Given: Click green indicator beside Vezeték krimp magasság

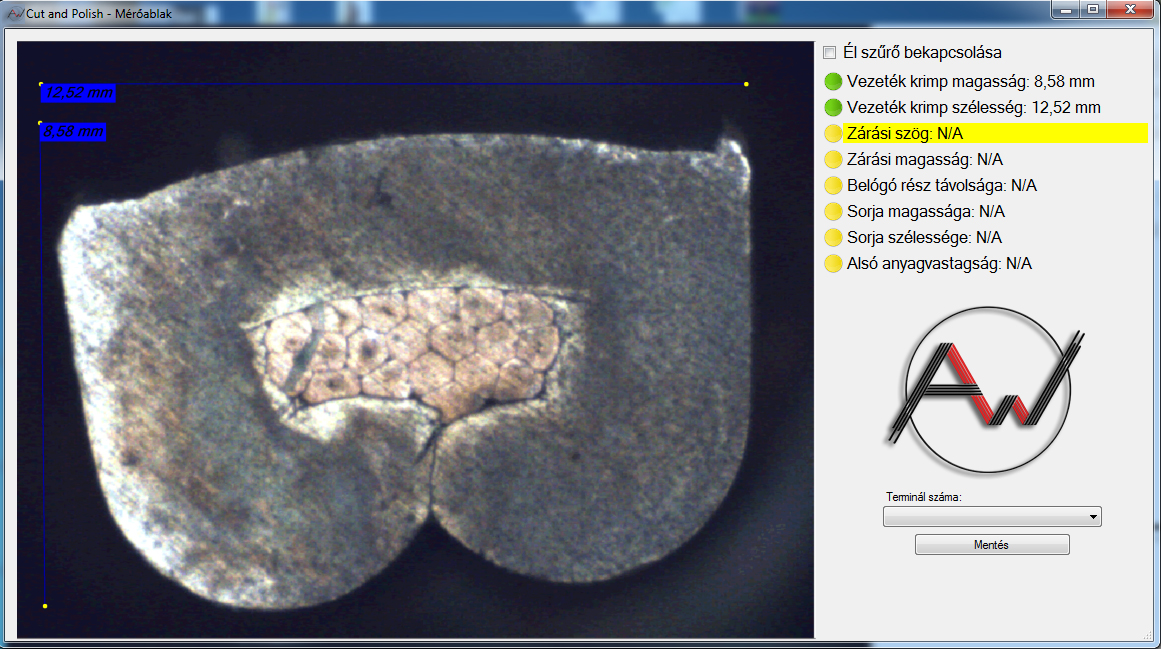Looking at the screenshot, I should click(833, 82).
